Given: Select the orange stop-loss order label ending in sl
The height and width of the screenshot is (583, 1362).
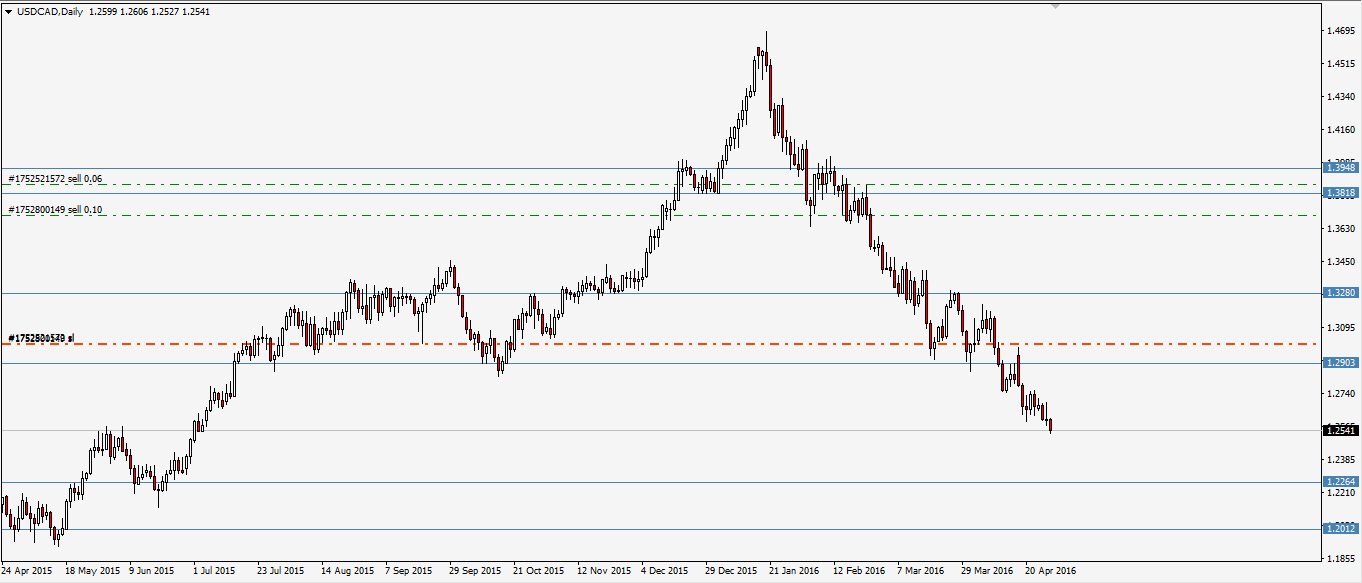Looking at the screenshot, I should tap(41, 338).
